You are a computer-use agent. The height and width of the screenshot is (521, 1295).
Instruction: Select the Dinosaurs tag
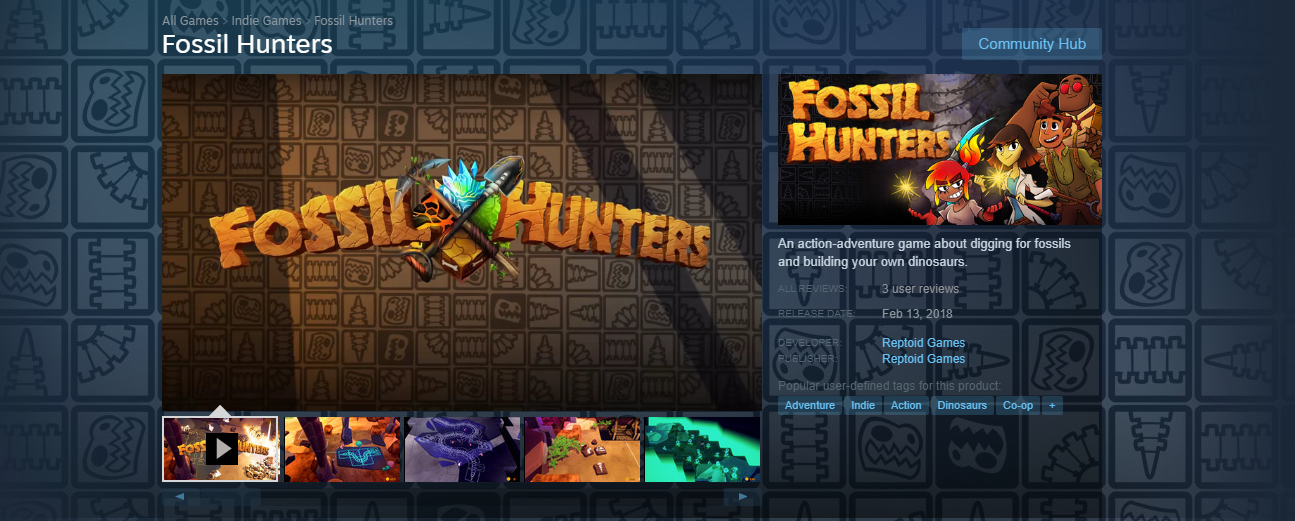962,405
